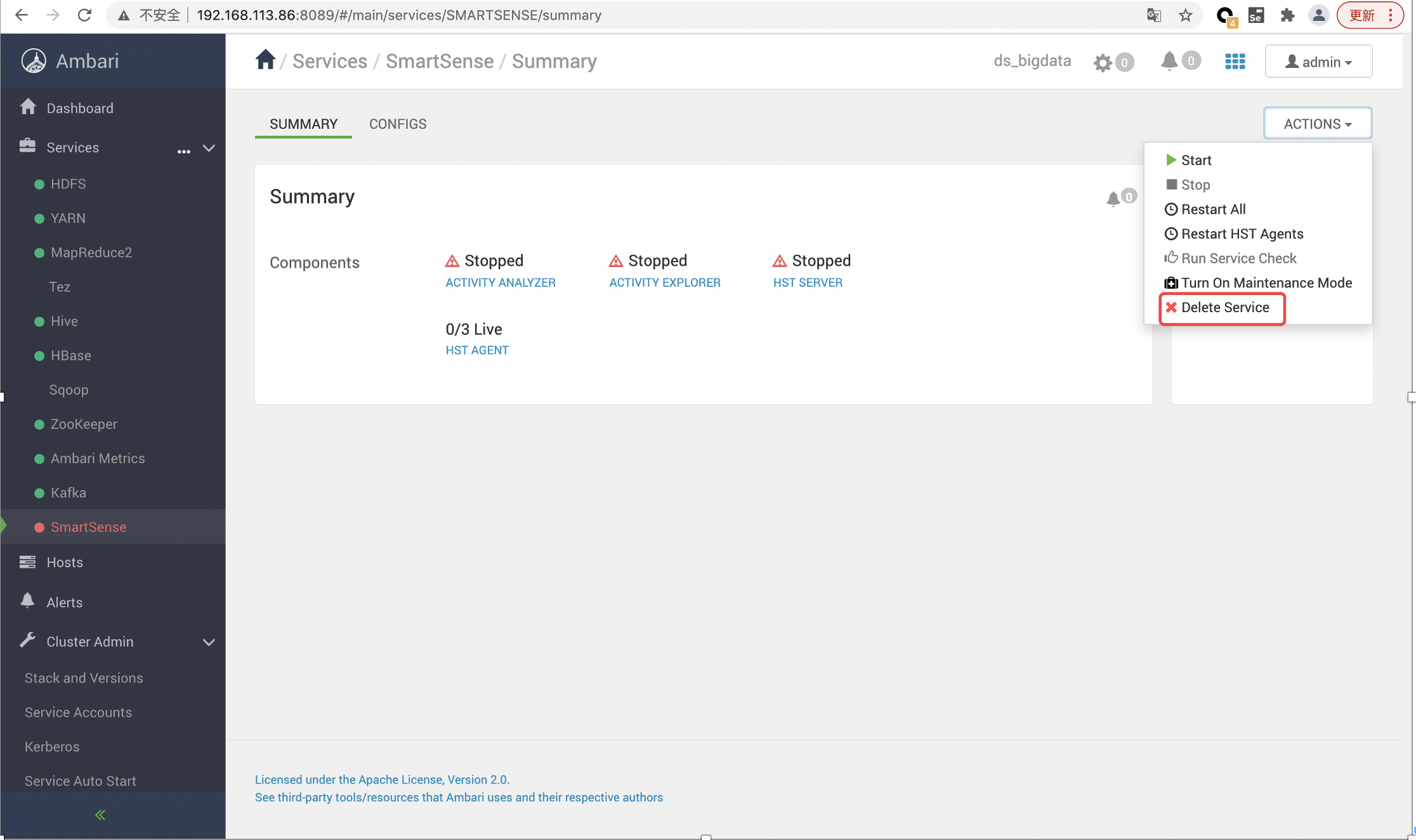1416x840 pixels.
Task: Collapse the Cluster Admin section
Action: click(209, 642)
